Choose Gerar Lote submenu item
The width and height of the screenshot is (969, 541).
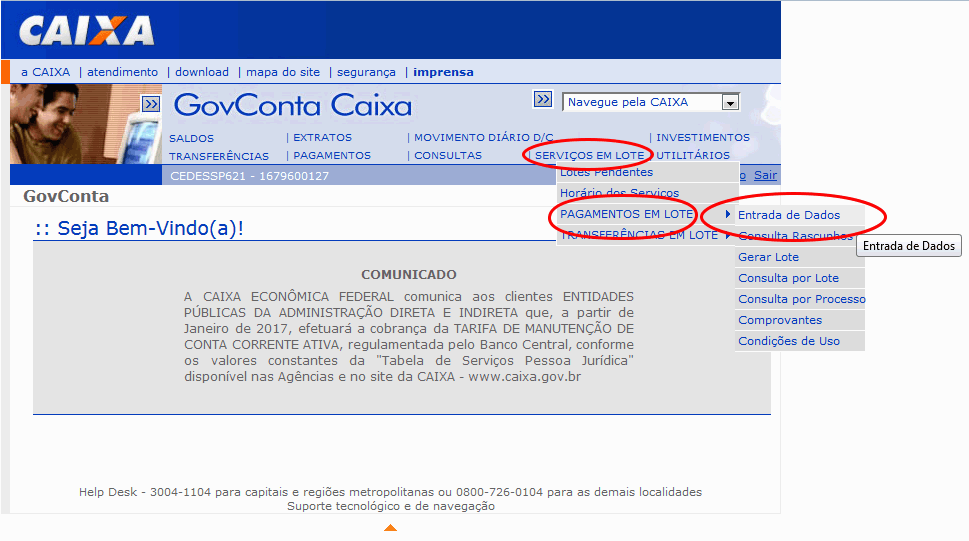point(800,257)
